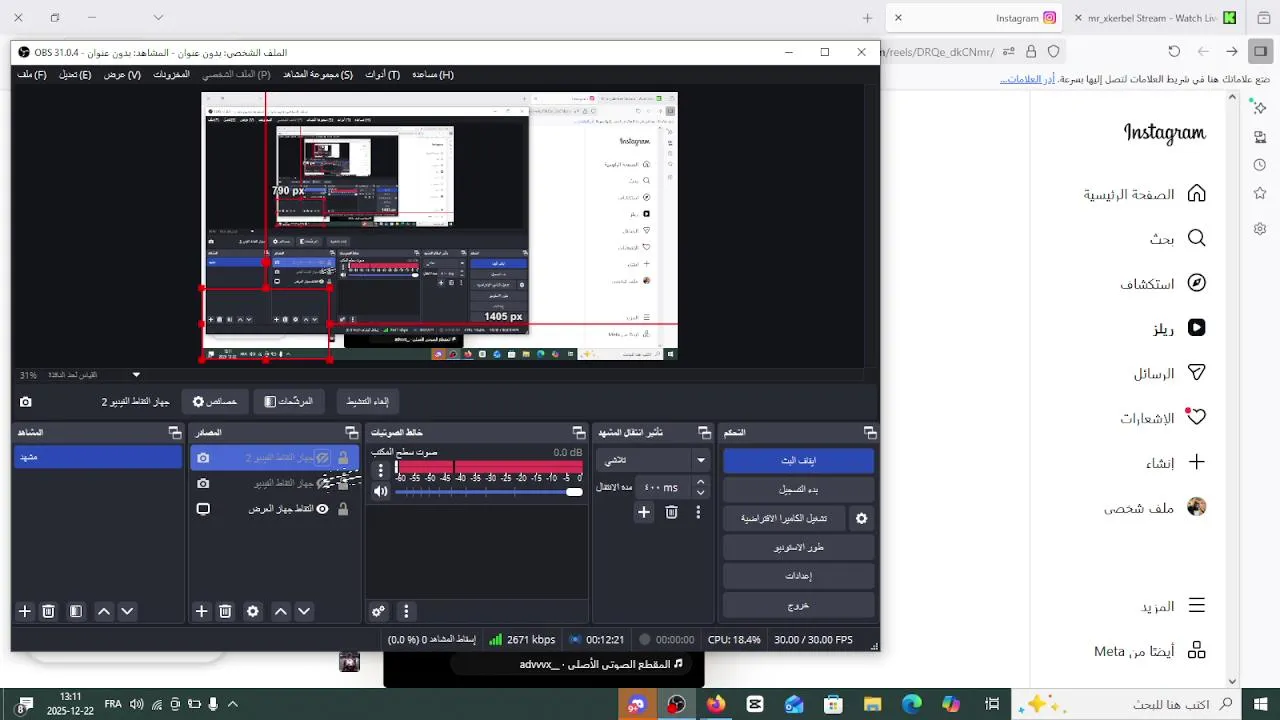This screenshot has width=1280, height=720.
Task: Open Microsoft Edge from the taskbar
Action: click(912, 704)
